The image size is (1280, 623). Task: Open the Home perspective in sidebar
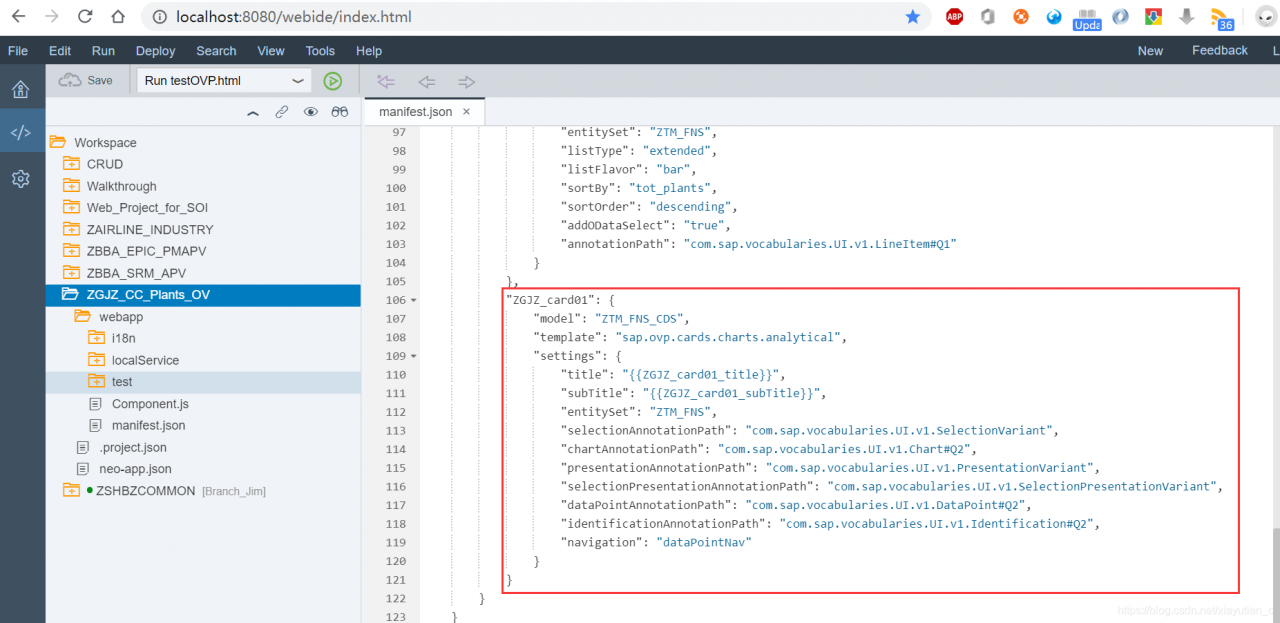(20, 89)
